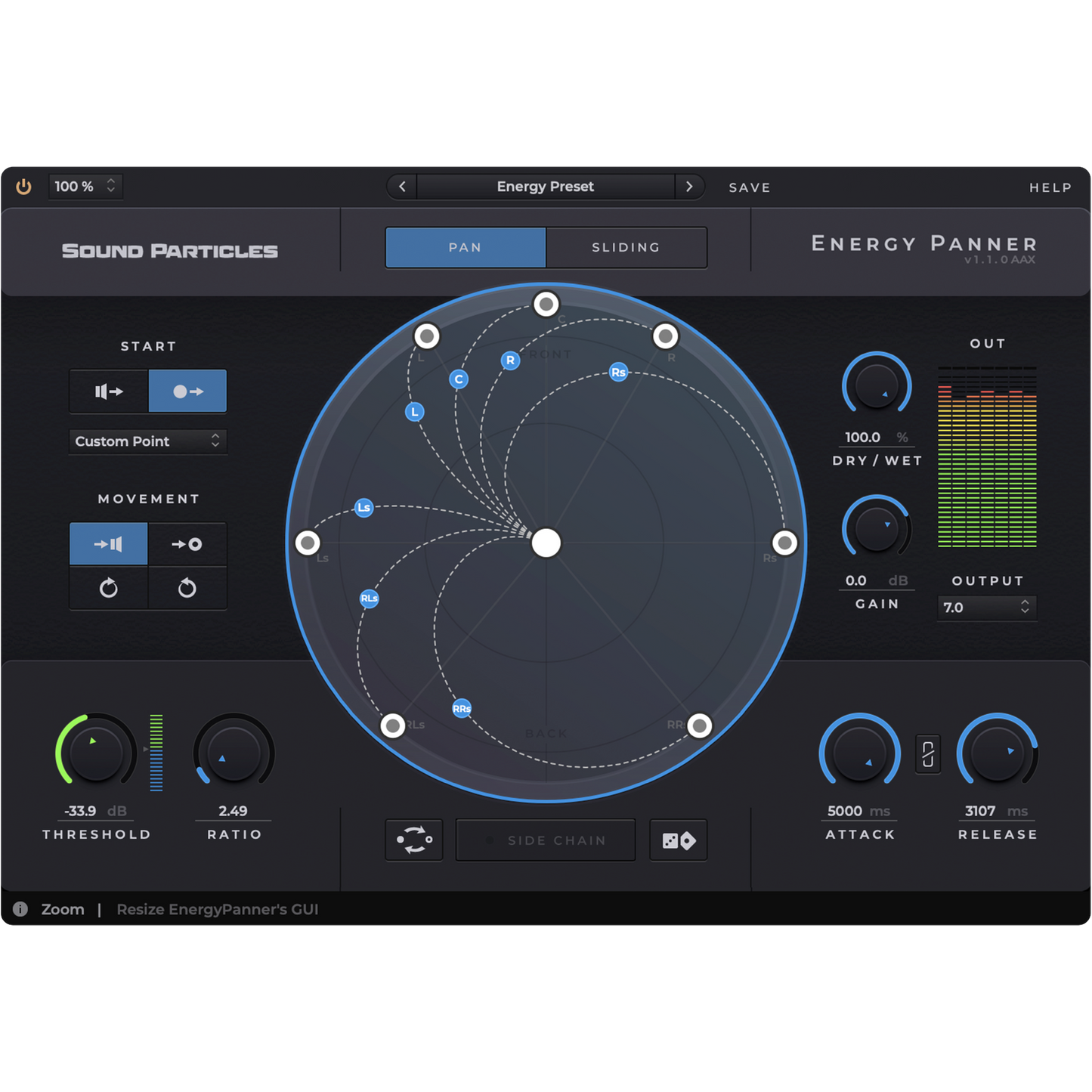
Task: Select the point start mode under START
Action: tap(187, 391)
